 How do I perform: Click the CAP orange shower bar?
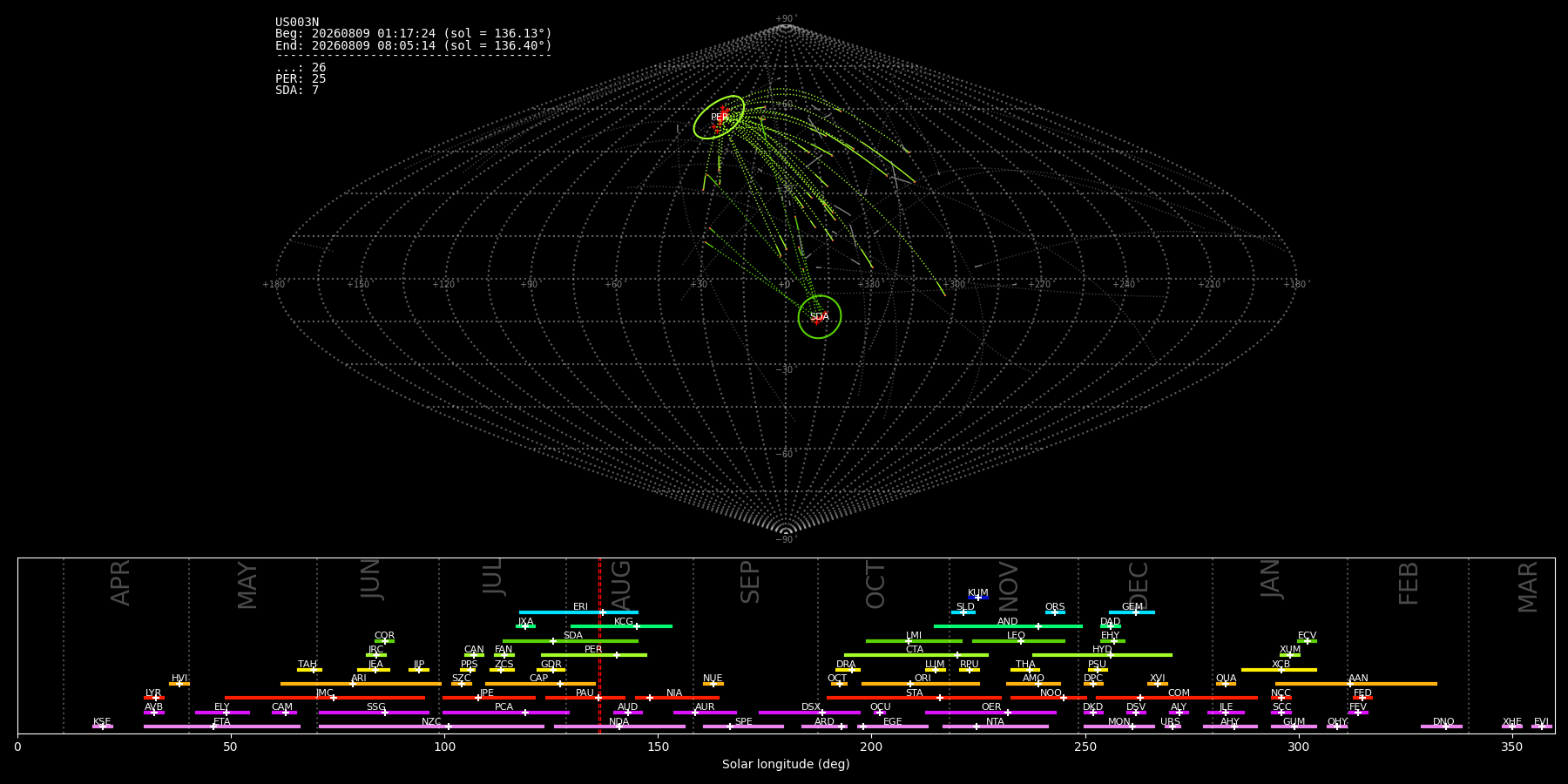(x=540, y=684)
